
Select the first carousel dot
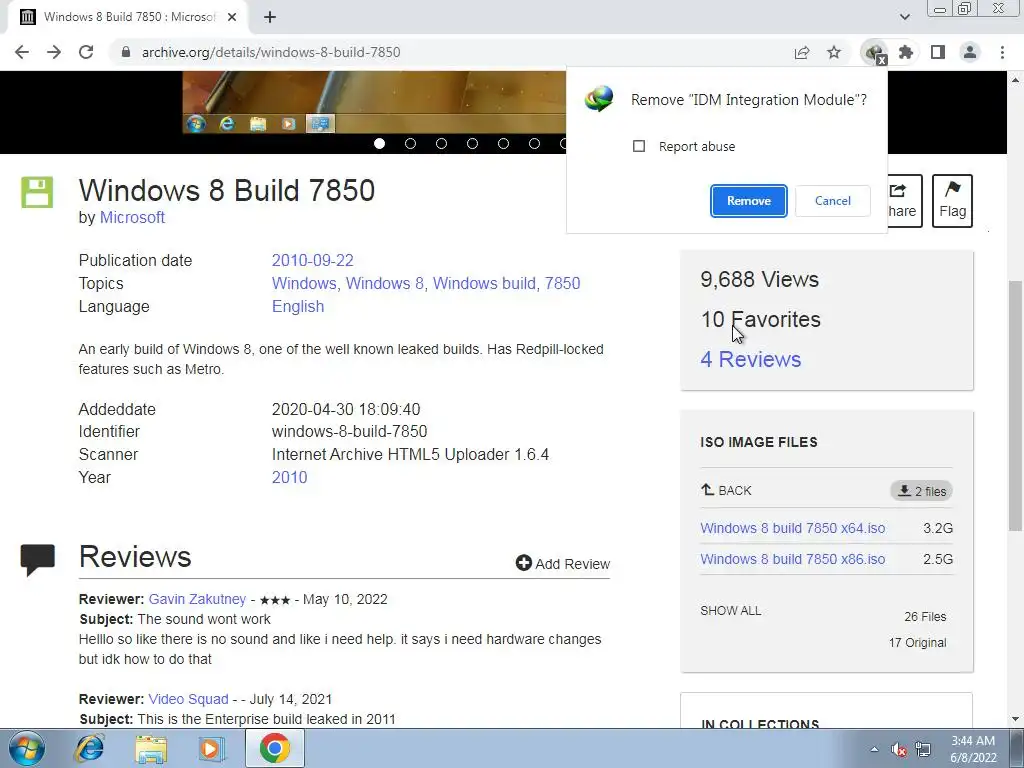(379, 144)
